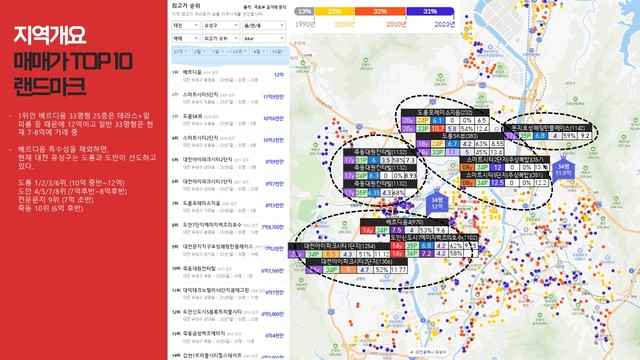Click the blue 34평 12억 map marker
Screen dimensions: 640x360
tap(437, 203)
